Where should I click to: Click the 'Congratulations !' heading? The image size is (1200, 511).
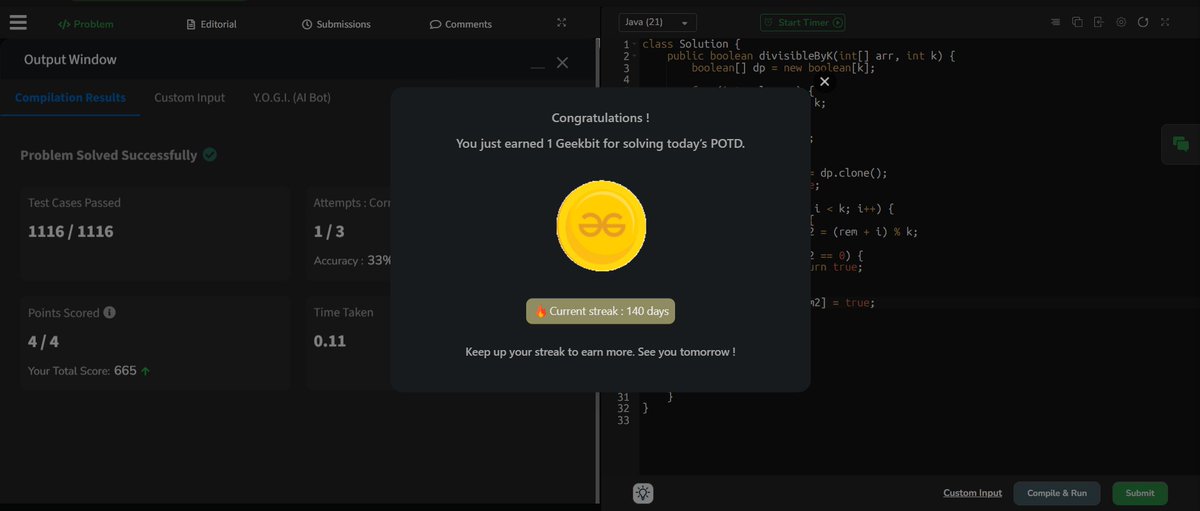click(x=600, y=118)
